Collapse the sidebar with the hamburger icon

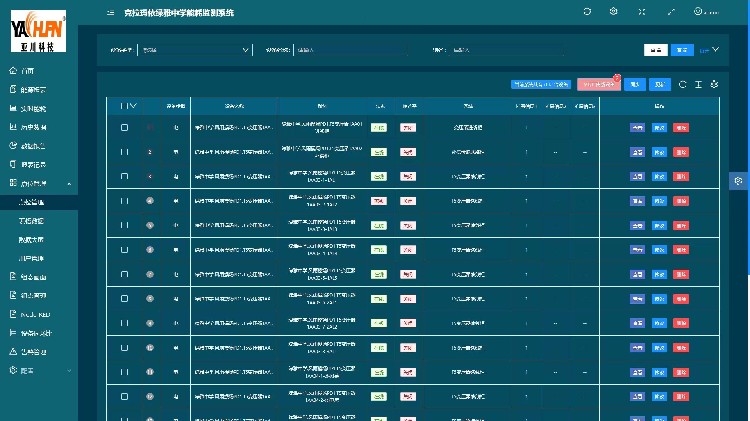[110, 12]
